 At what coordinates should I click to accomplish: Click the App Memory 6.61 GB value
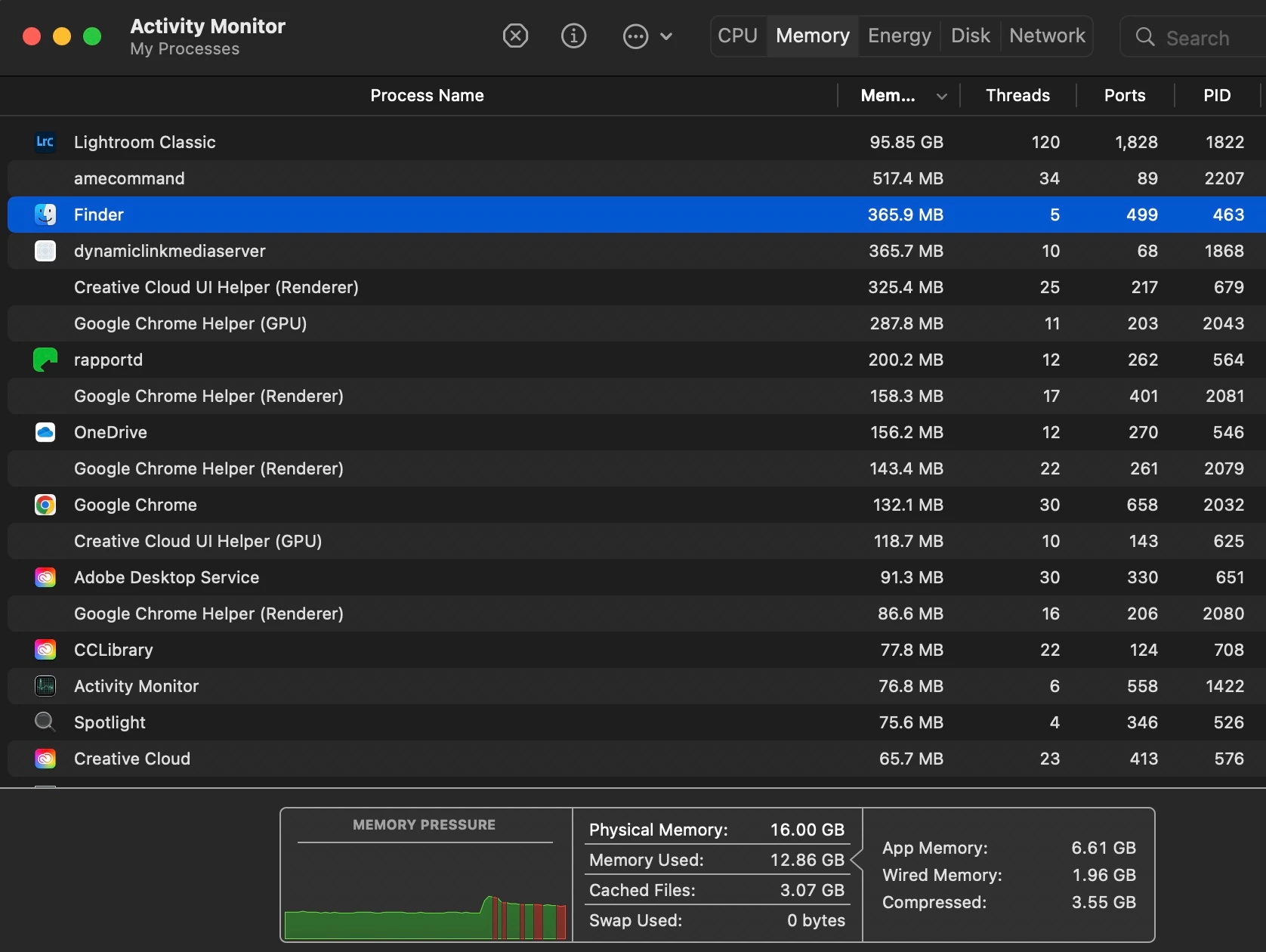[x=1104, y=848]
